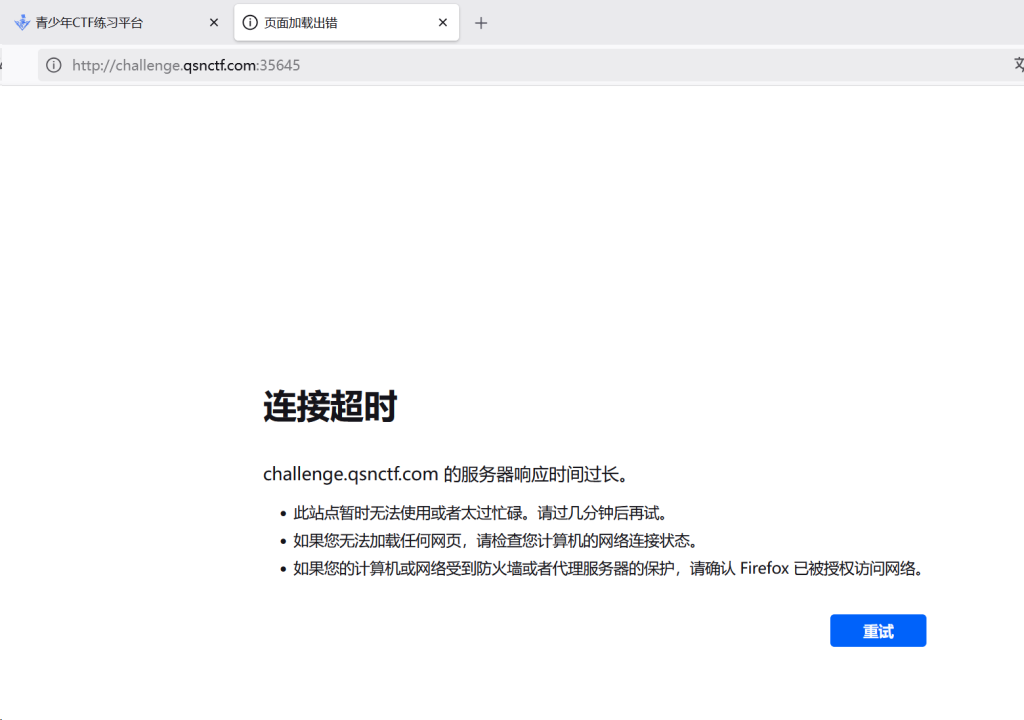Screen dimensions: 1024x720
Task: Click the bullet about 检查网络连接状态
Action: coord(494,541)
